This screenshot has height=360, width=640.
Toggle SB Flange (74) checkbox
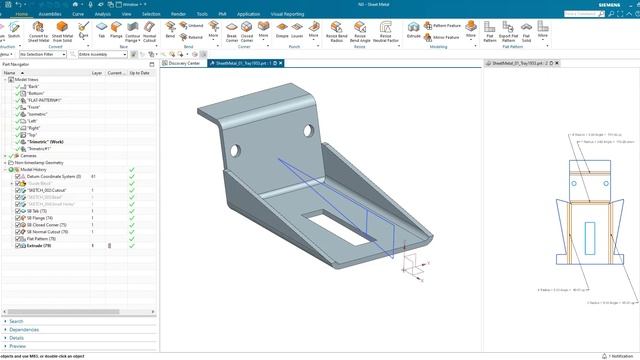[x=18, y=218]
